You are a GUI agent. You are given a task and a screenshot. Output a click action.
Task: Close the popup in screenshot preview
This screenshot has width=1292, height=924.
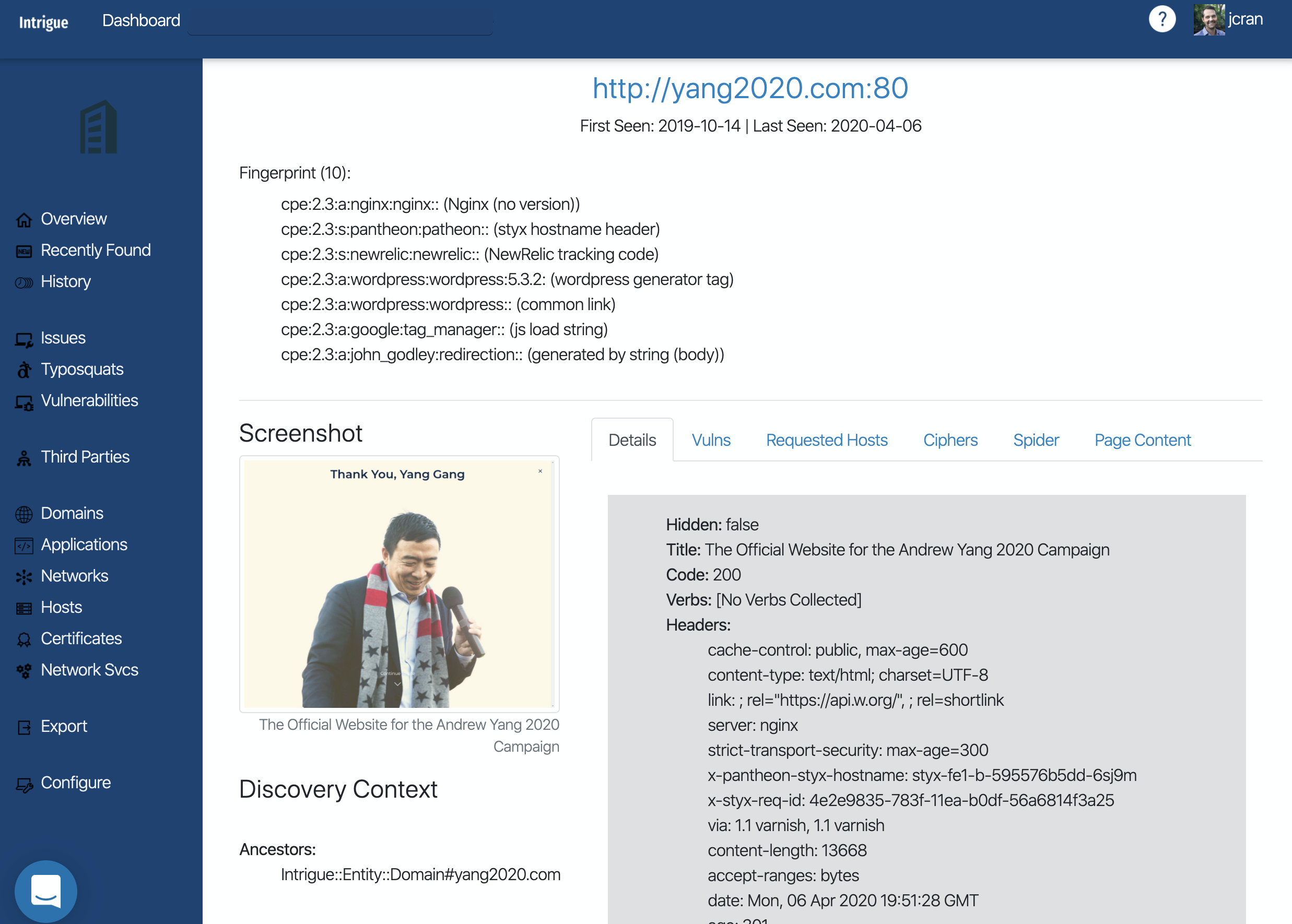(x=539, y=471)
